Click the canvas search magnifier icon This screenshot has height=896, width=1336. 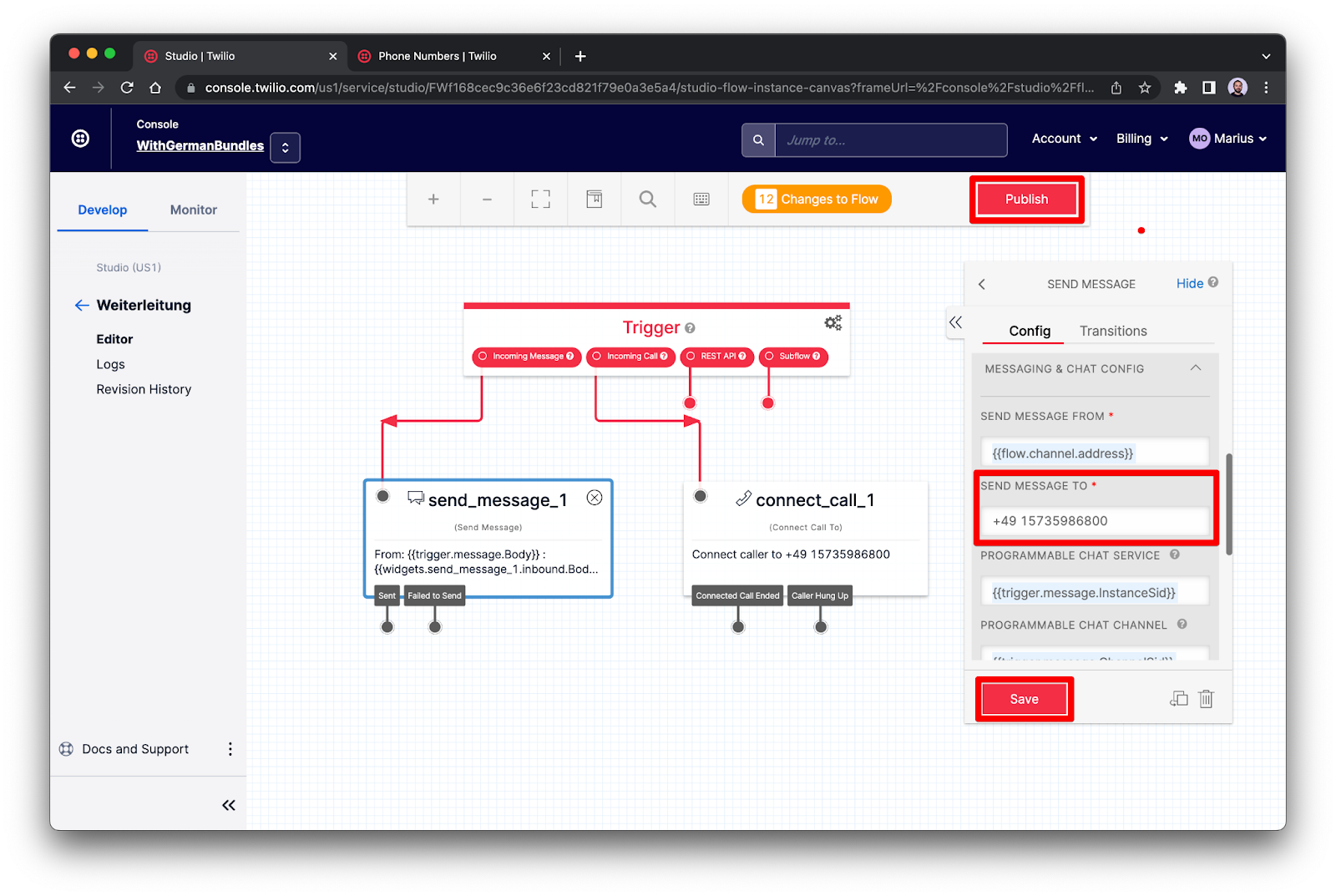(x=647, y=199)
